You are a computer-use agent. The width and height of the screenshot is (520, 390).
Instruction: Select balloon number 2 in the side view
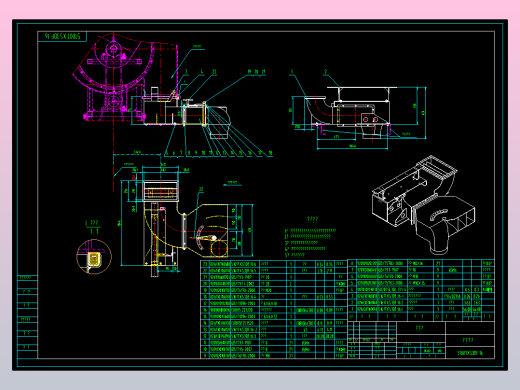[x=326, y=71]
